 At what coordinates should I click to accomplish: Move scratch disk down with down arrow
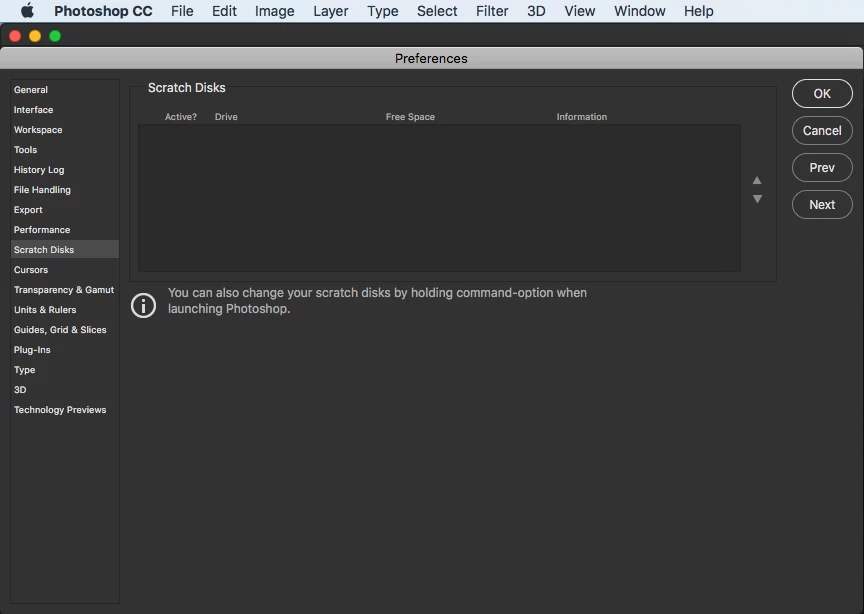pos(757,199)
